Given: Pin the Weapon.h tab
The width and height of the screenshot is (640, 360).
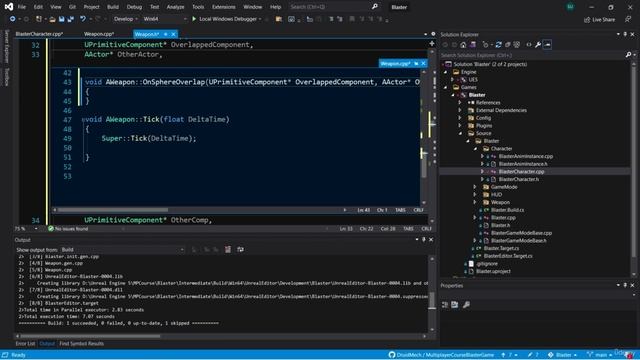Looking at the screenshot, I should (166, 34).
